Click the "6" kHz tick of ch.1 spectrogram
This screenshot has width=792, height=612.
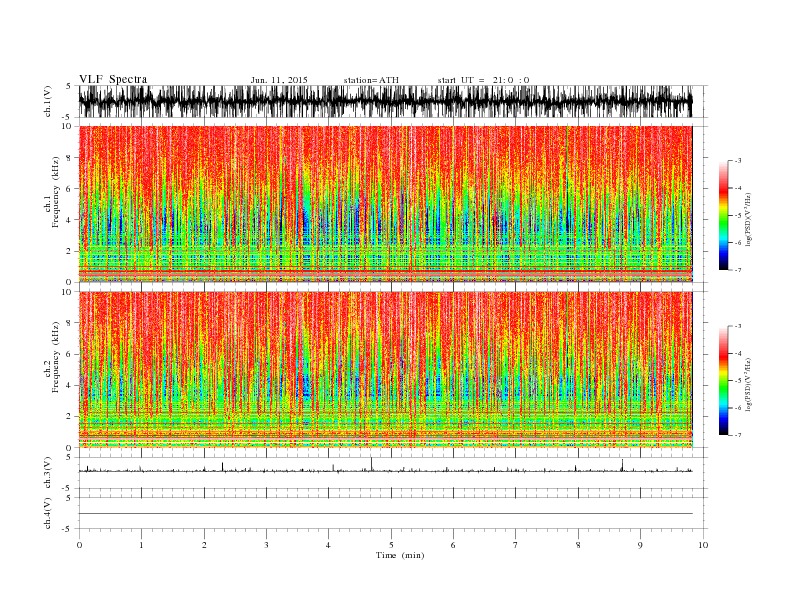pyautogui.click(x=69, y=189)
